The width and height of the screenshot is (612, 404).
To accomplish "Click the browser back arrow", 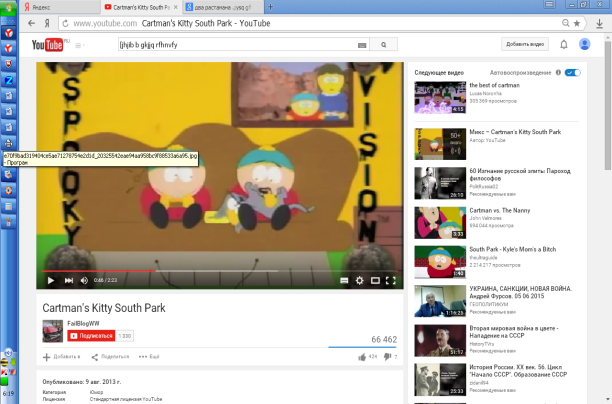I will [31, 23].
